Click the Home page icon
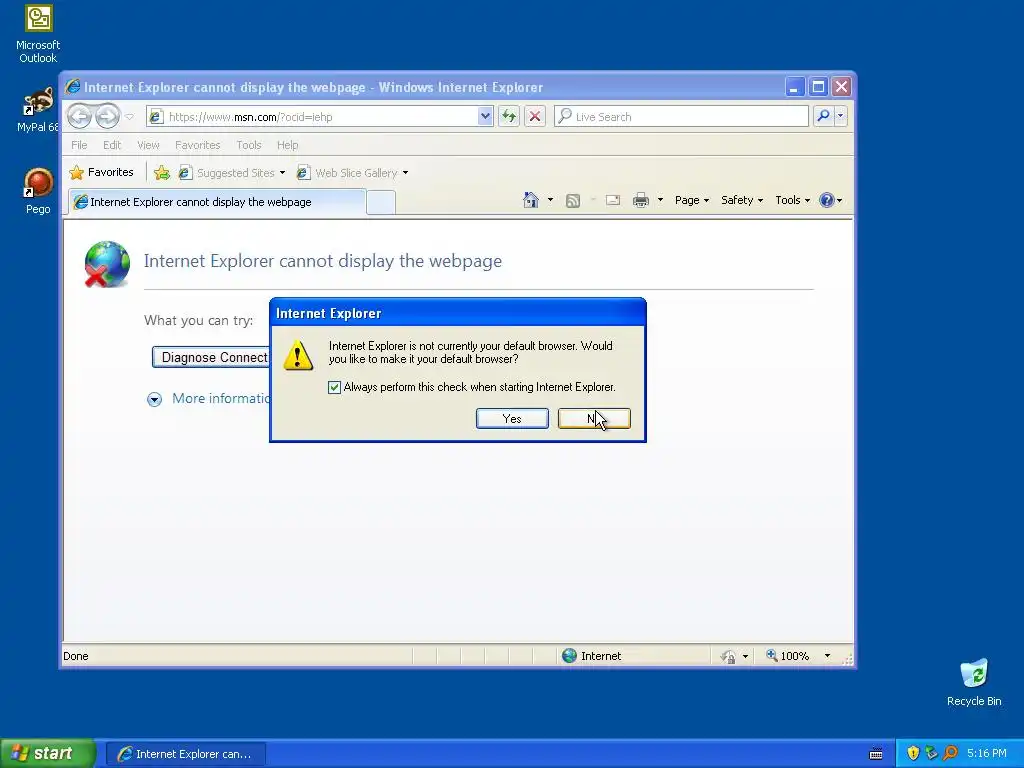1024x768 pixels. [531, 200]
